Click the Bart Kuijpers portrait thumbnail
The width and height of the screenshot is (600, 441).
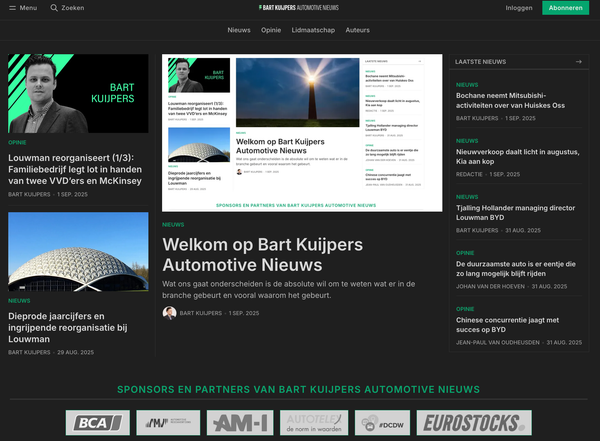[x=78, y=93]
